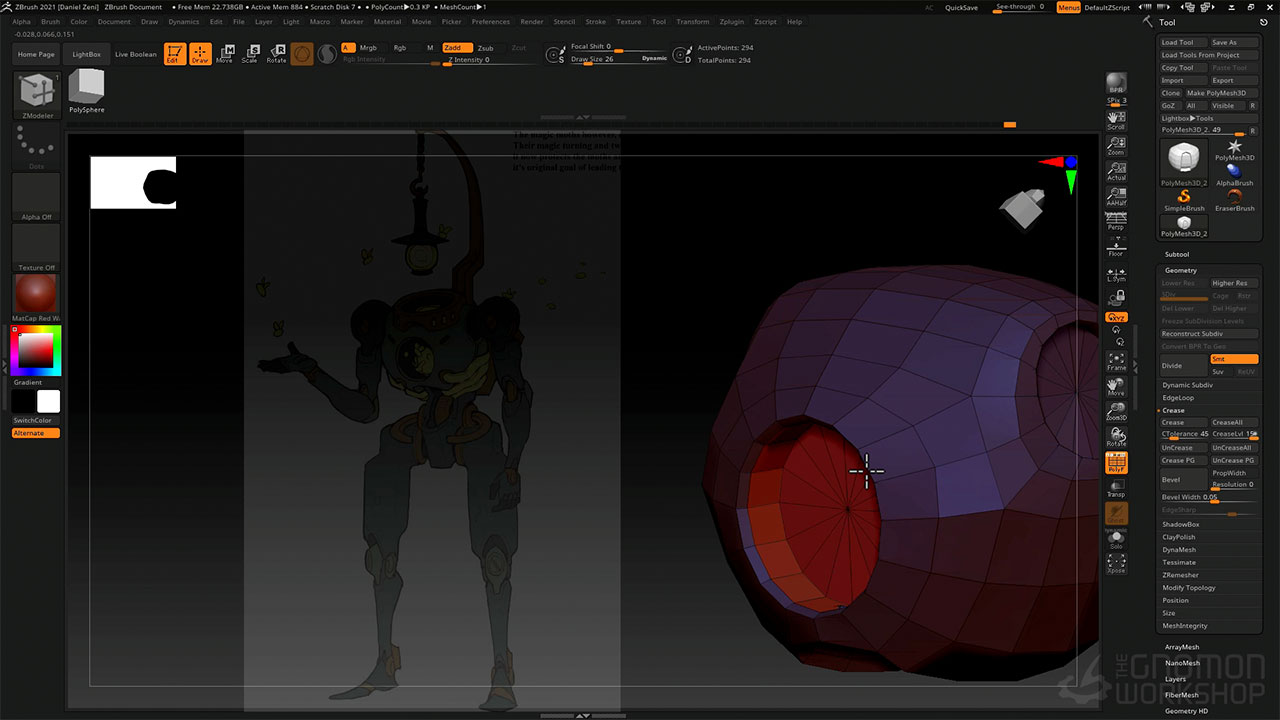Open the Stroke menu
Viewport: 1280px width, 720px height.
[x=595, y=21]
